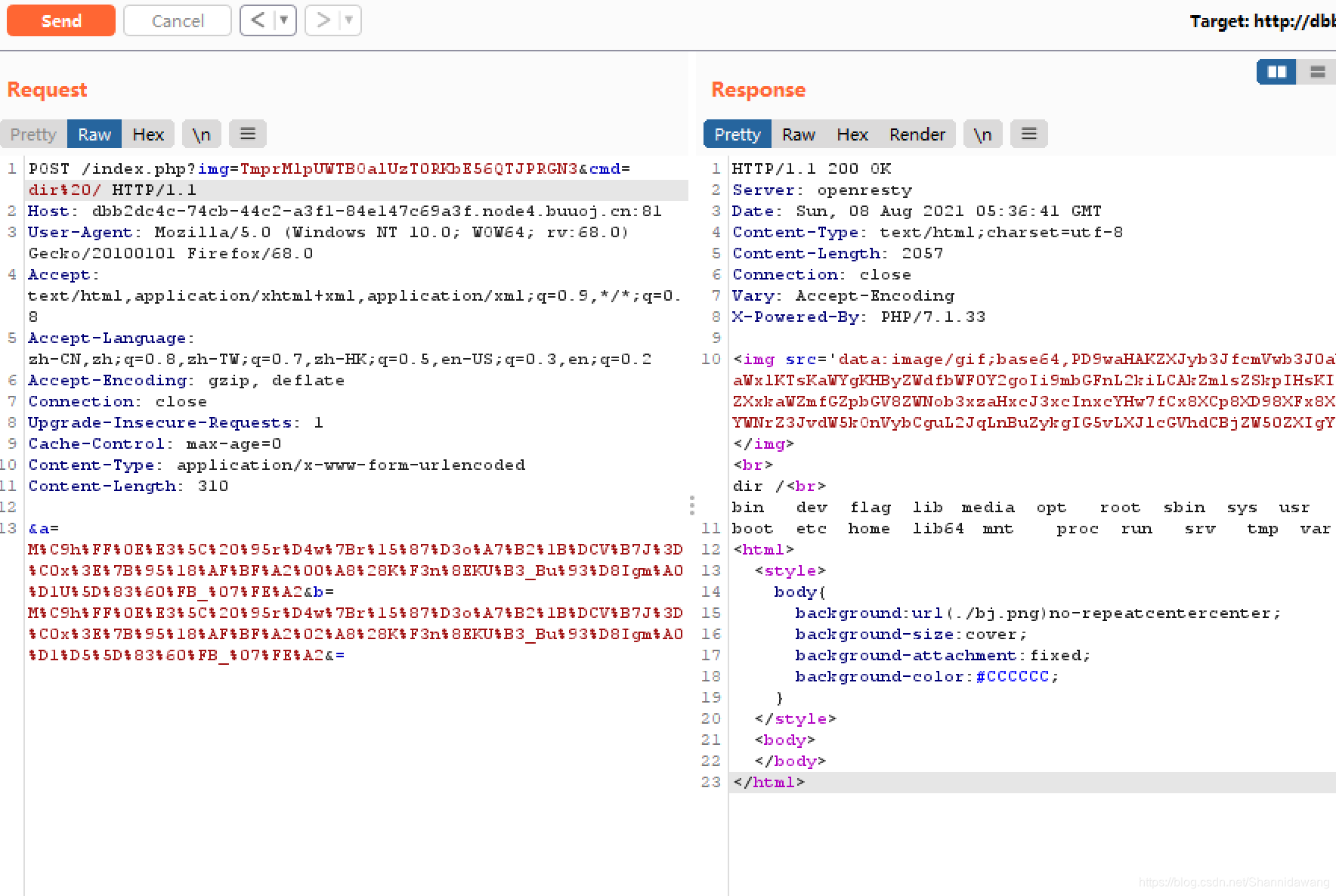Click the orange Send button
The image size is (1336, 896).
point(61,20)
